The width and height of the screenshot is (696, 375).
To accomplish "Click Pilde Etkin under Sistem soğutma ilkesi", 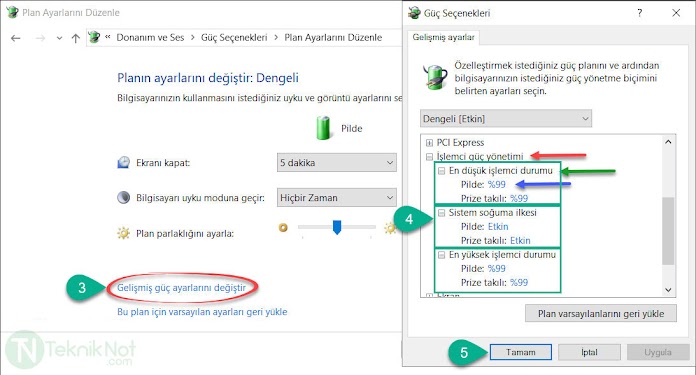I will pyautogui.click(x=485, y=227).
